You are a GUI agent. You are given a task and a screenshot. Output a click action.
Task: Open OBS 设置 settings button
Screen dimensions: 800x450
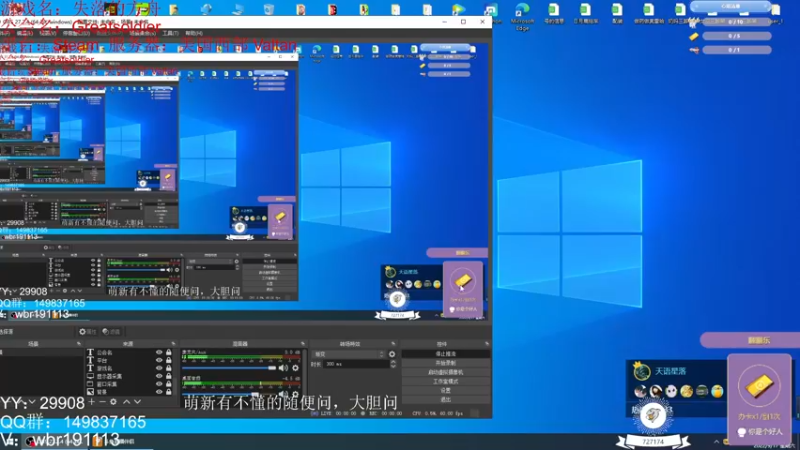[445, 390]
